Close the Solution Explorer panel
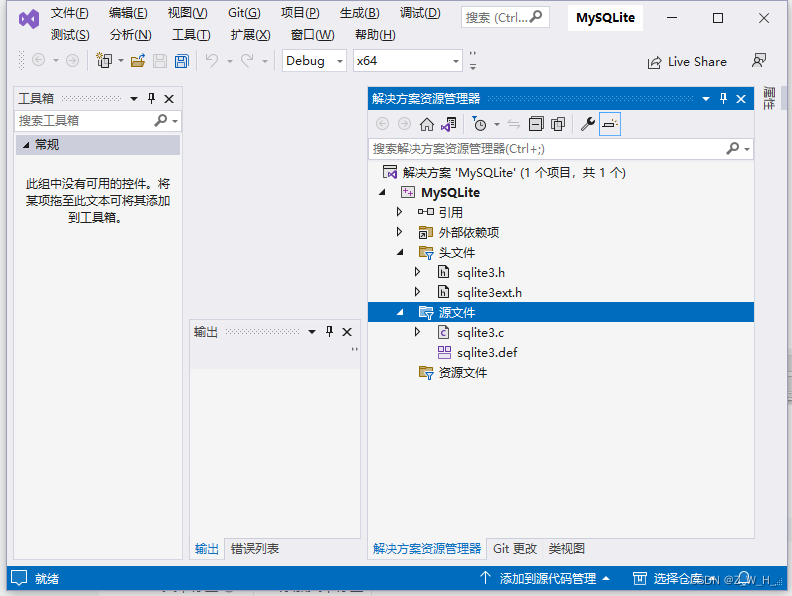This screenshot has width=792, height=596. (x=741, y=99)
